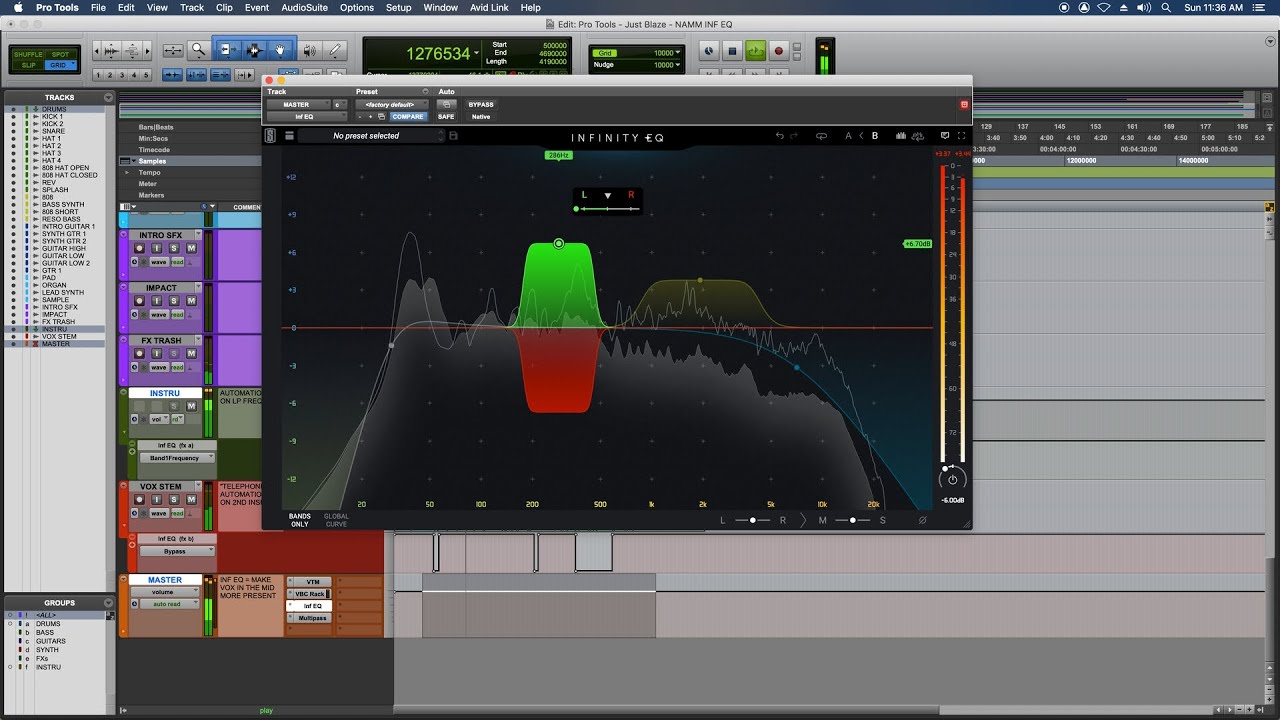Toggle the COMPARE button

407,116
